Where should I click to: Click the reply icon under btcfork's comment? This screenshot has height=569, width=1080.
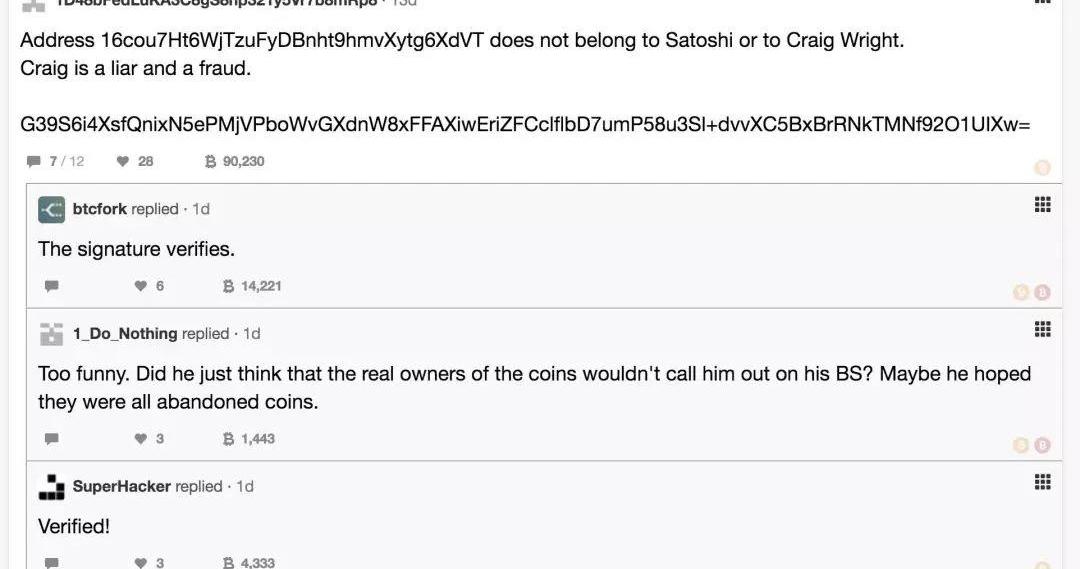(x=52, y=286)
